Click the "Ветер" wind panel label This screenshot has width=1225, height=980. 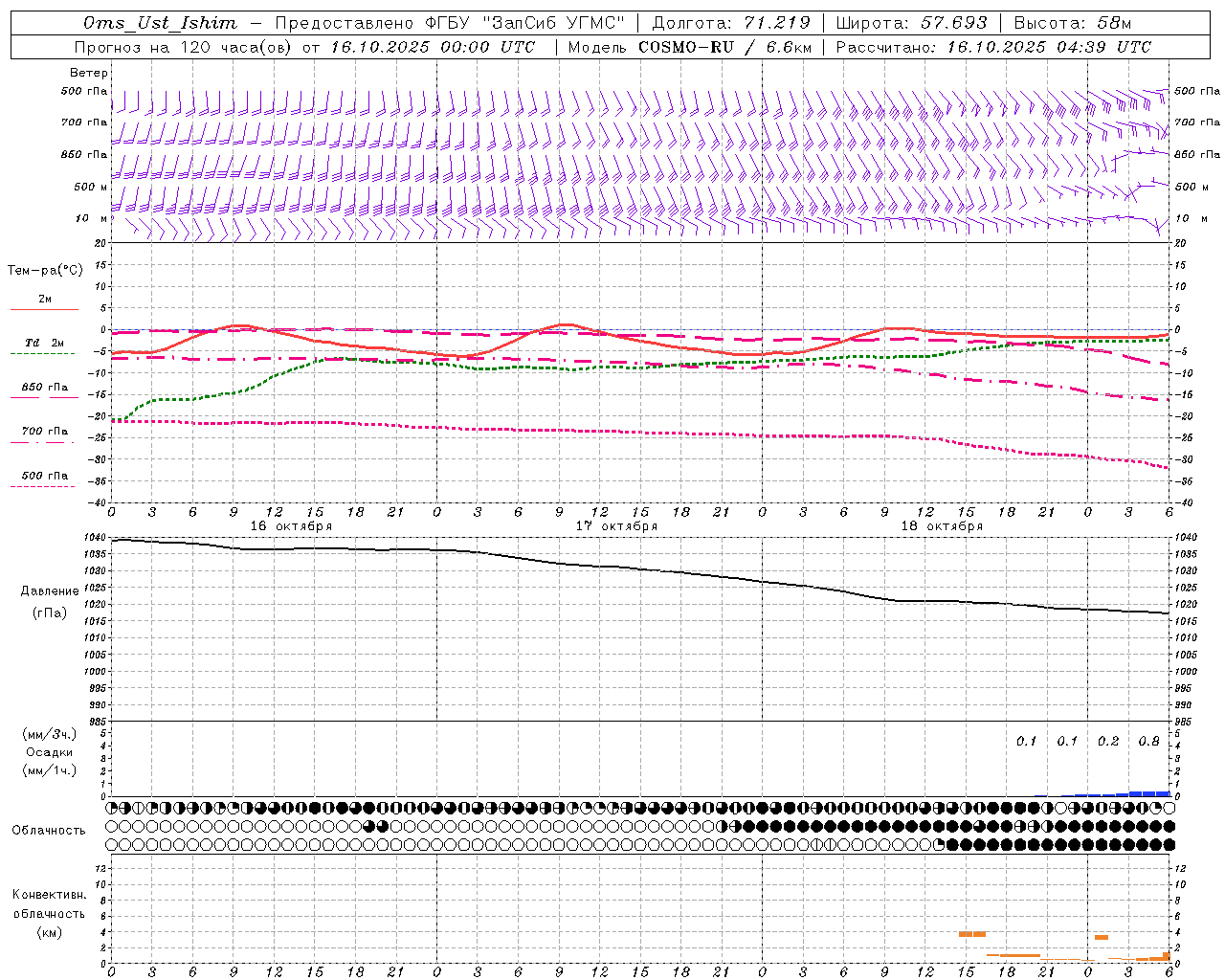[x=89, y=73]
